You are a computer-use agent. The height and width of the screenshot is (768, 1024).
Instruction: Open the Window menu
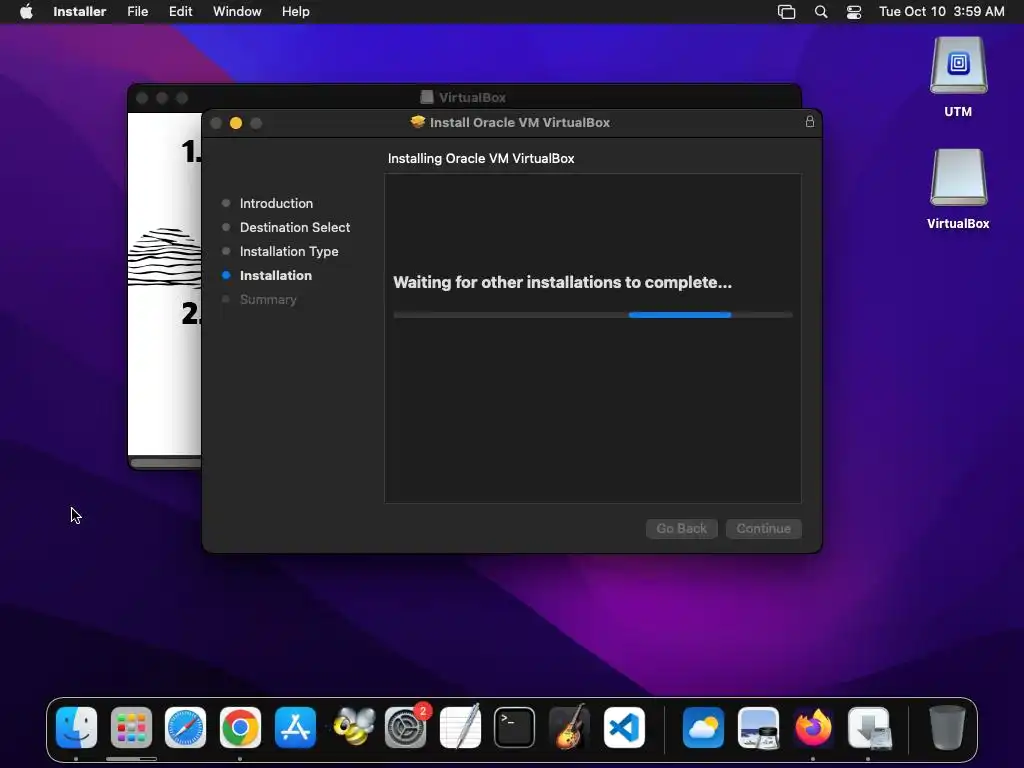[237, 12]
